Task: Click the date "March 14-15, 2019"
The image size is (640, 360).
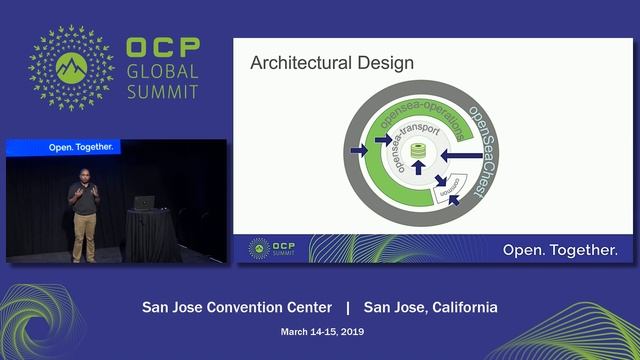Action: click(322, 331)
